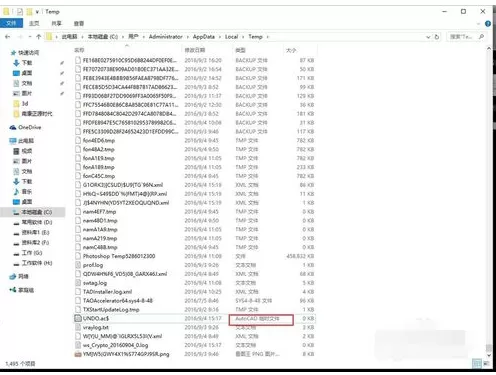Image resolution: width=496 pixels, height=375 pixels.
Task: Open Help via the blue question icon
Action: pyautogui.click(x=488, y=24)
